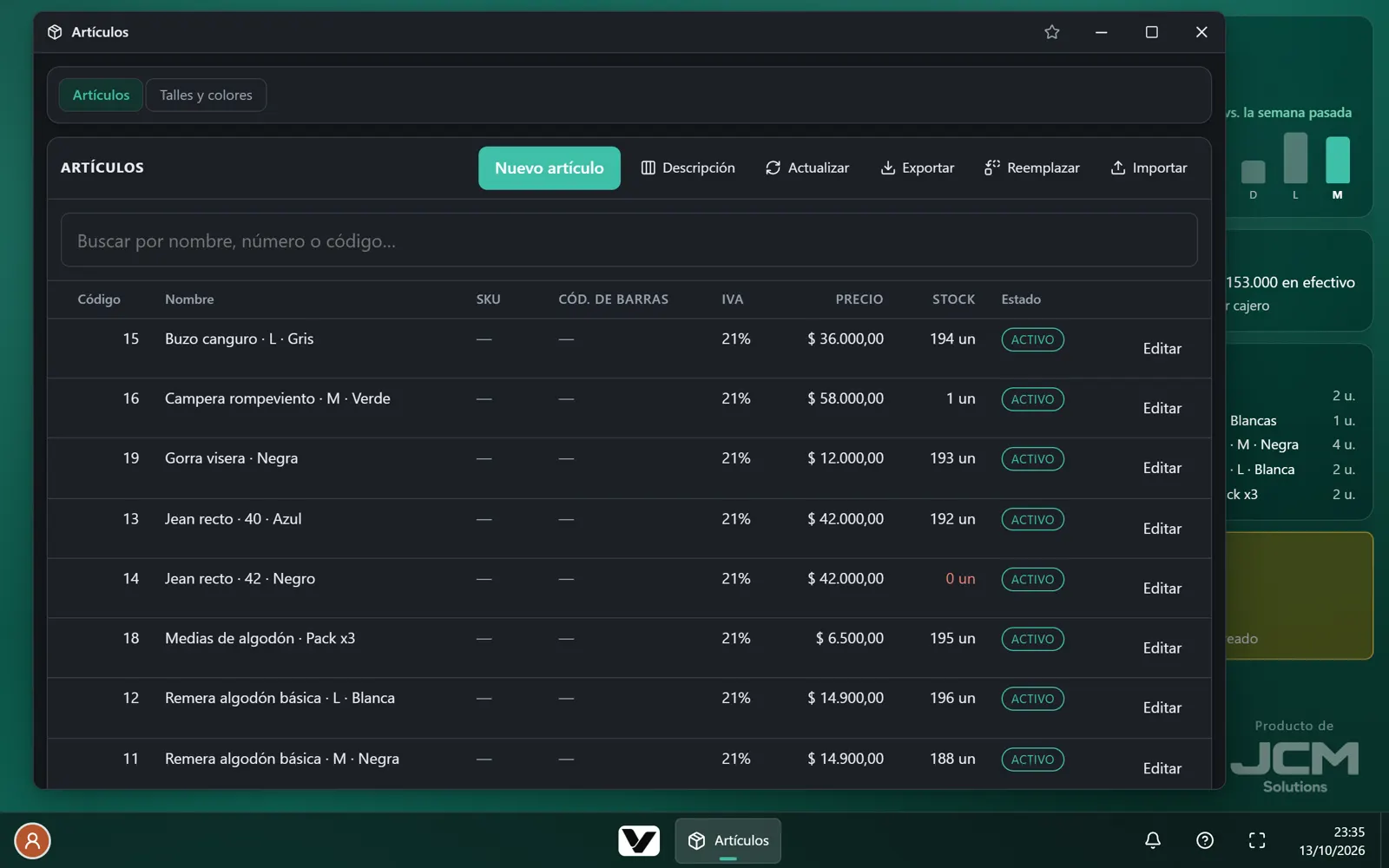The width and height of the screenshot is (1389, 868).
Task: Click Reemplazar toolbar button
Action: [x=1032, y=168]
